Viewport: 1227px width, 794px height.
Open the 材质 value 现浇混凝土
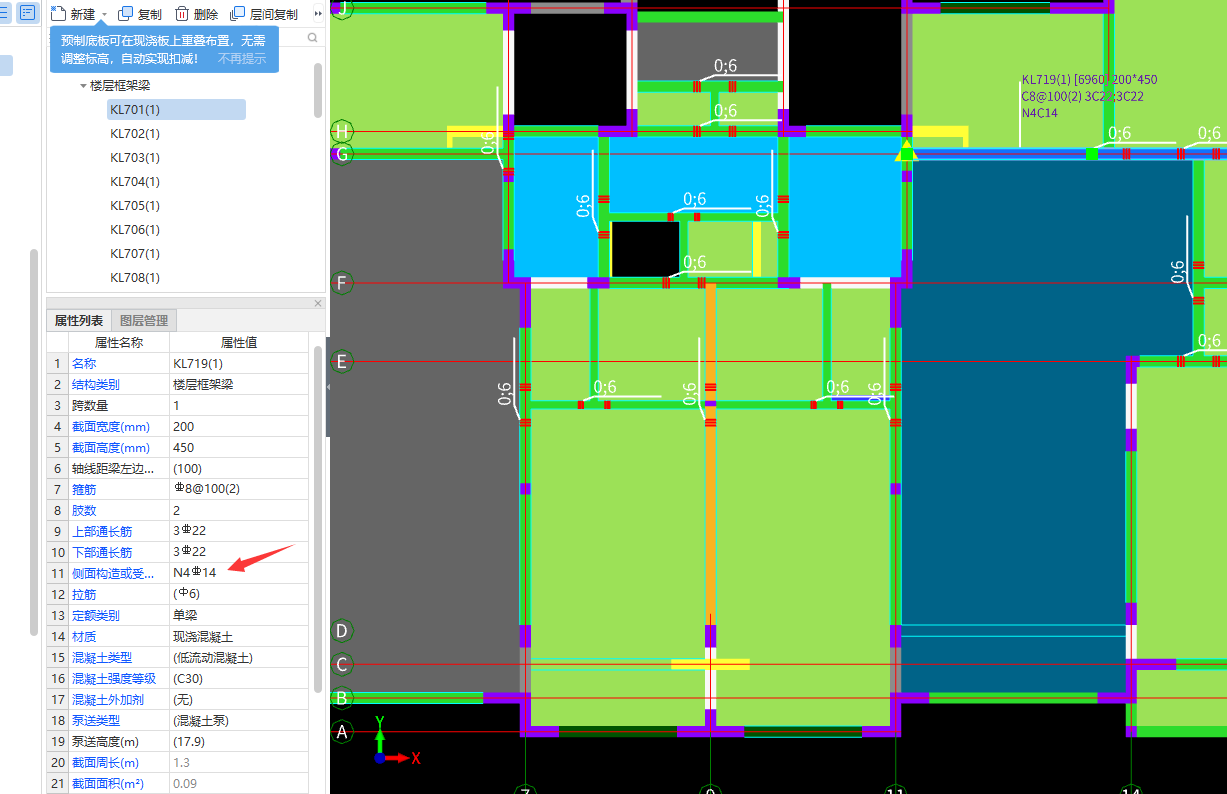(239, 636)
